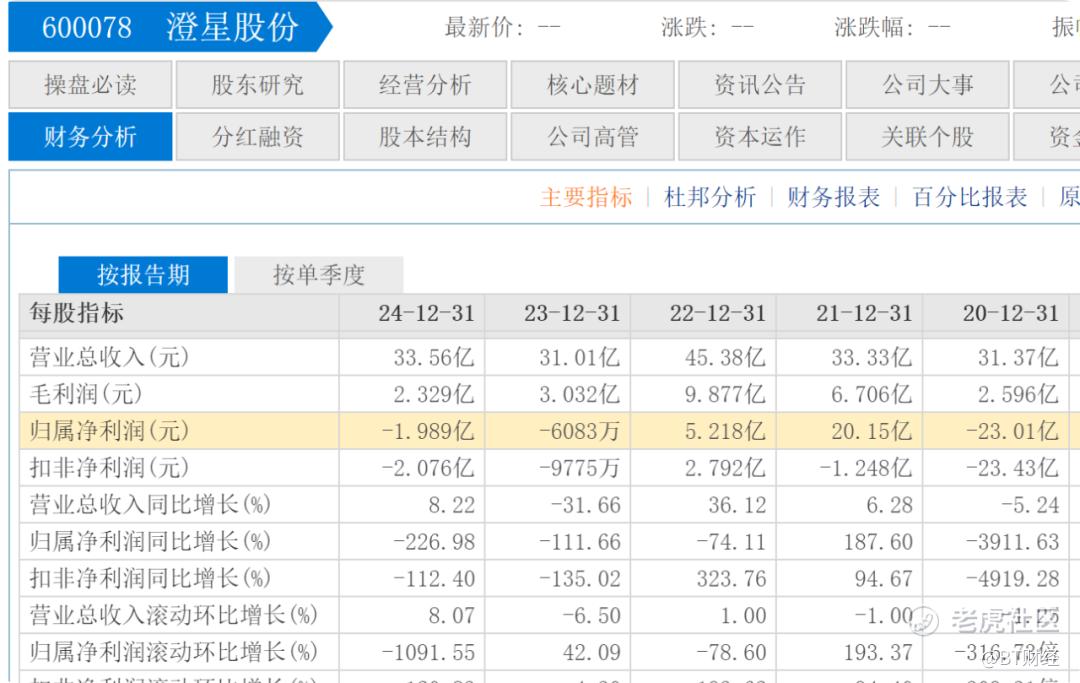Select the 财务分析 tab
The width and height of the screenshot is (1080, 683).
coord(90,136)
